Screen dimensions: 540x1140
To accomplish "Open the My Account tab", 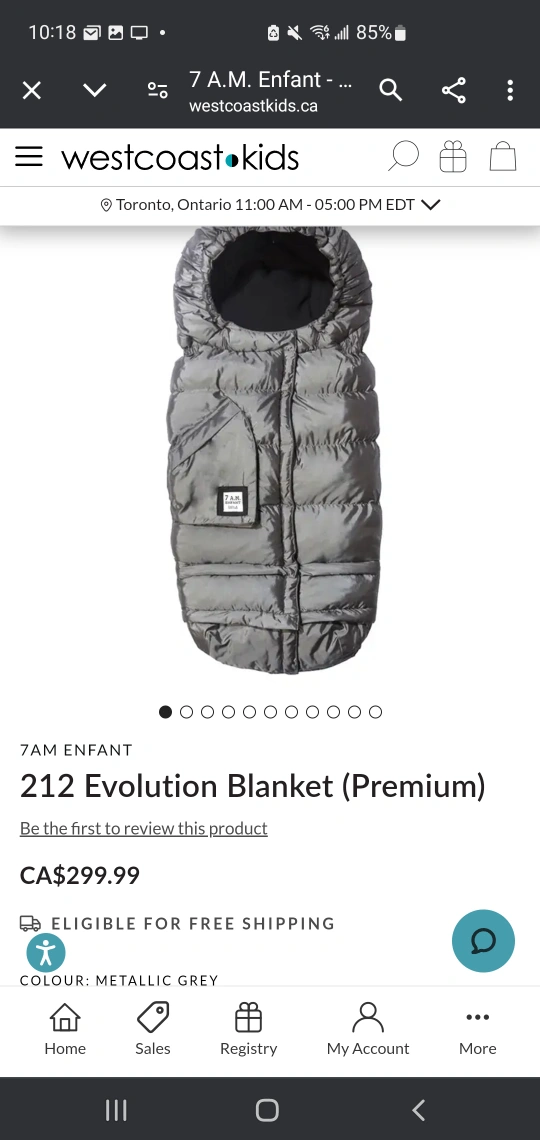I will 368,1029.
